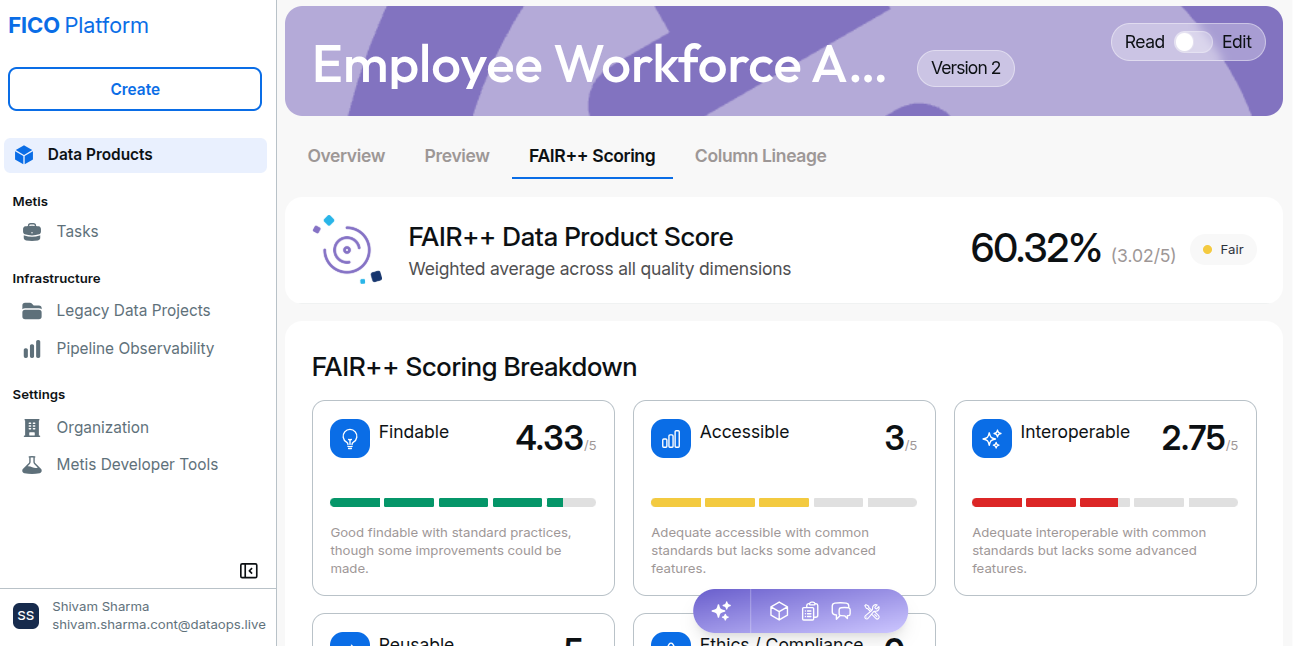Viewport: 1293px width, 646px height.
Task: Select the FAIR++ Scoring tab
Action: click(x=592, y=156)
